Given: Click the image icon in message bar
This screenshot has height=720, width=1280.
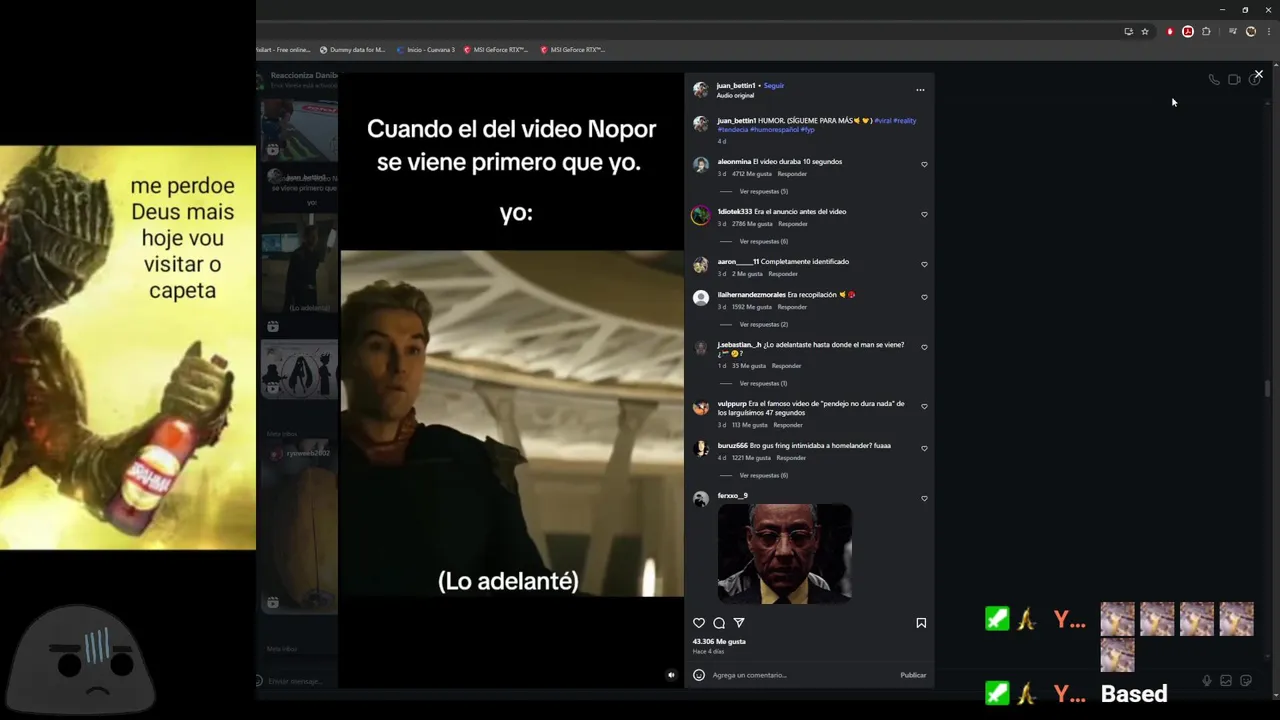Looking at the screenshot, I should [1226, 681].
